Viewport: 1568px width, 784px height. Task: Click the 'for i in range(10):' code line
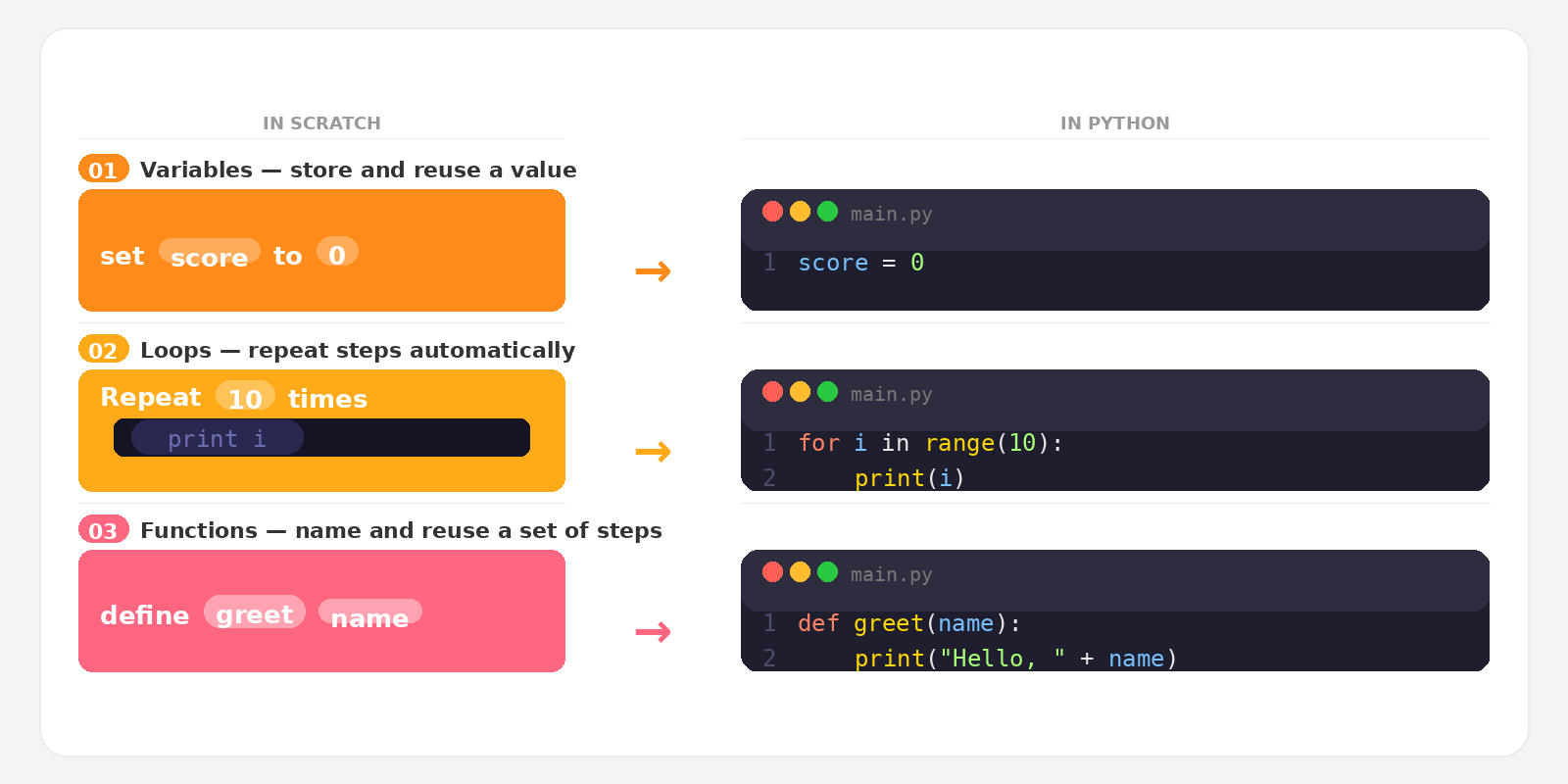[931, 443]
